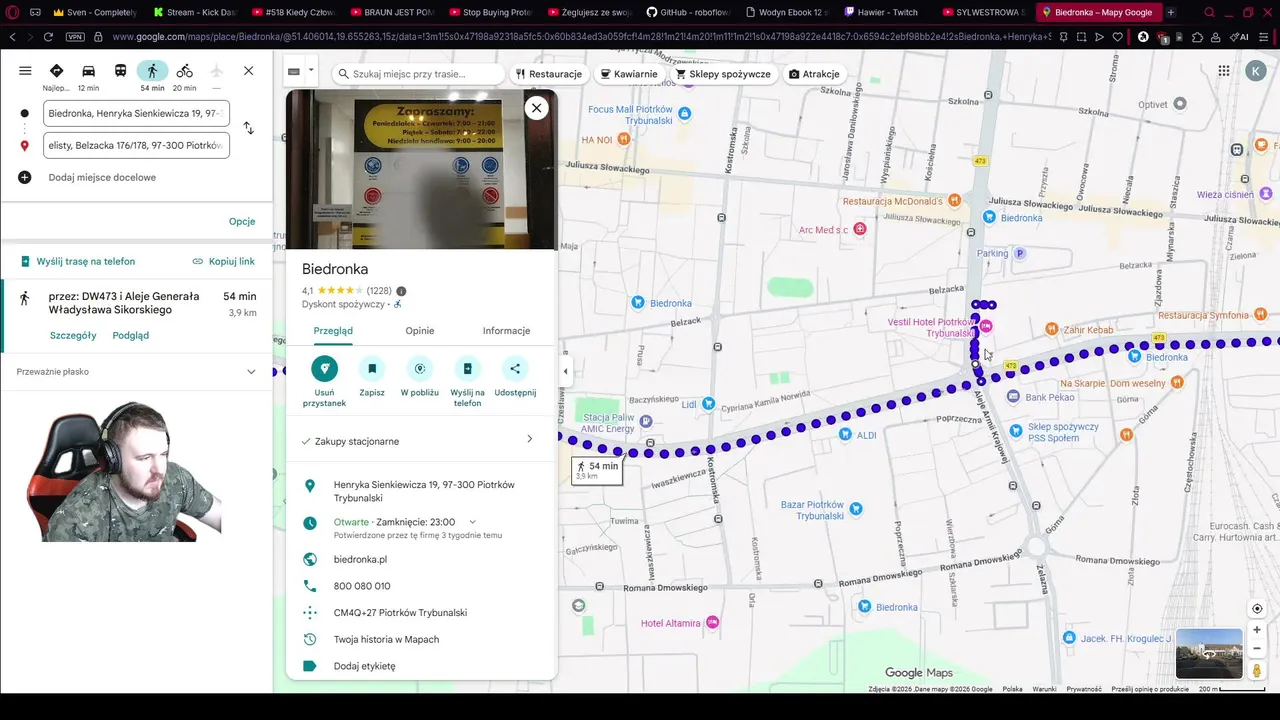Select the best travel mode icon
This screenshot has width=1280, height=720.
coord(56,71)
